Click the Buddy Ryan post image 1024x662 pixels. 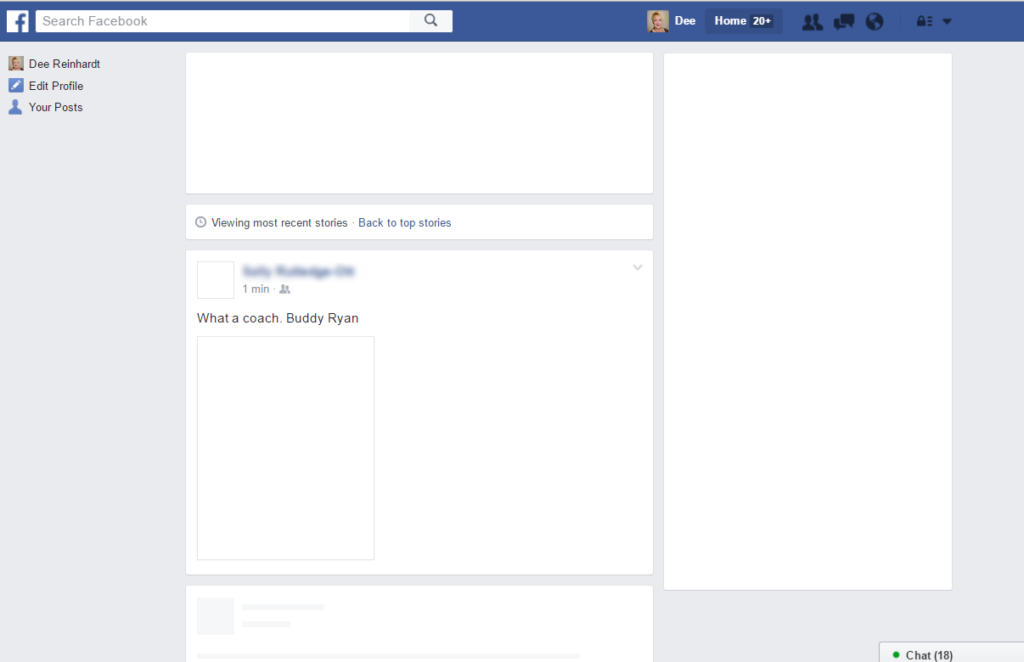pos(285,448)
